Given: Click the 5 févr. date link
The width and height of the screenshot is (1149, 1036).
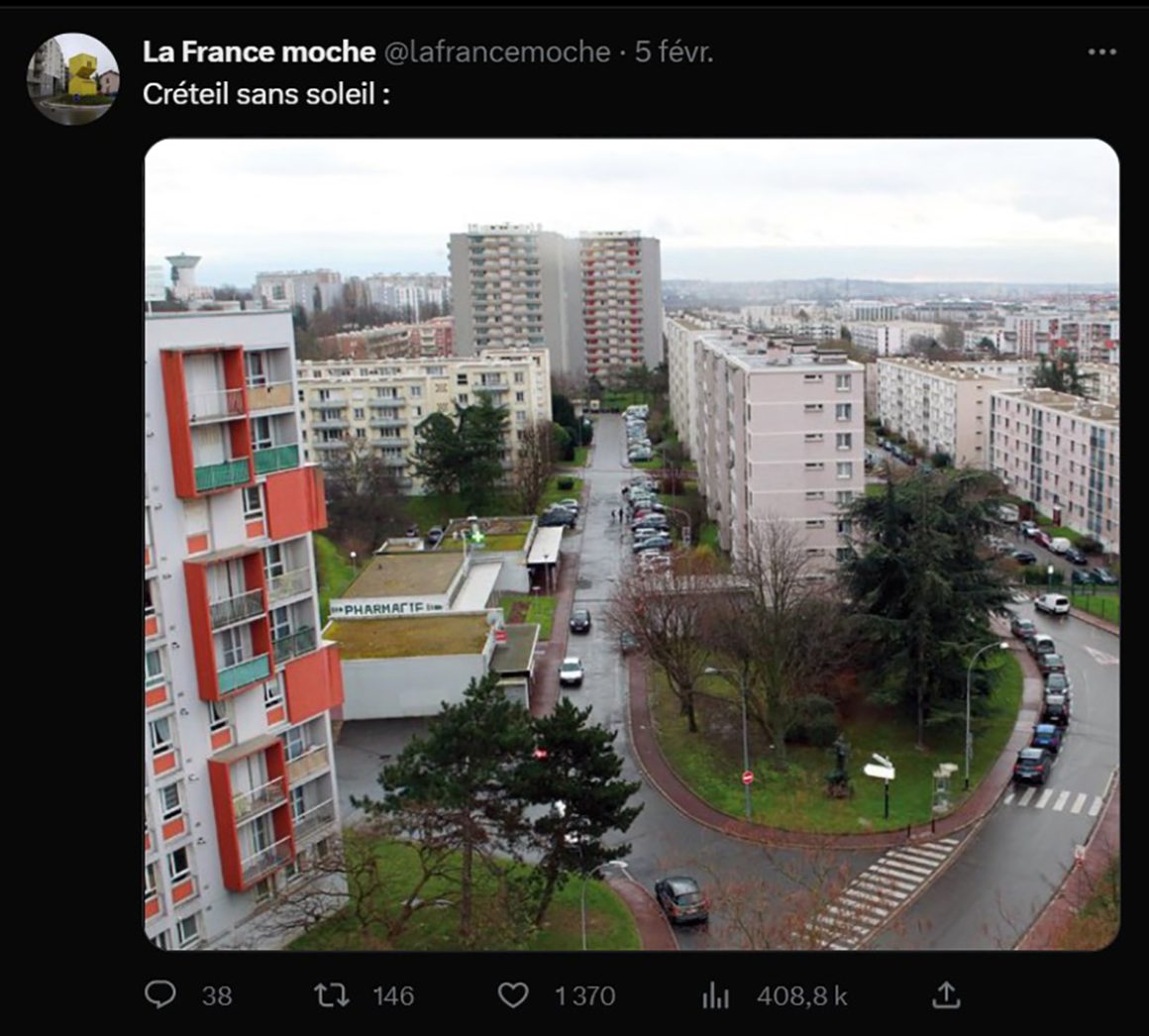Looking at the screenshot, I should 674,52.
